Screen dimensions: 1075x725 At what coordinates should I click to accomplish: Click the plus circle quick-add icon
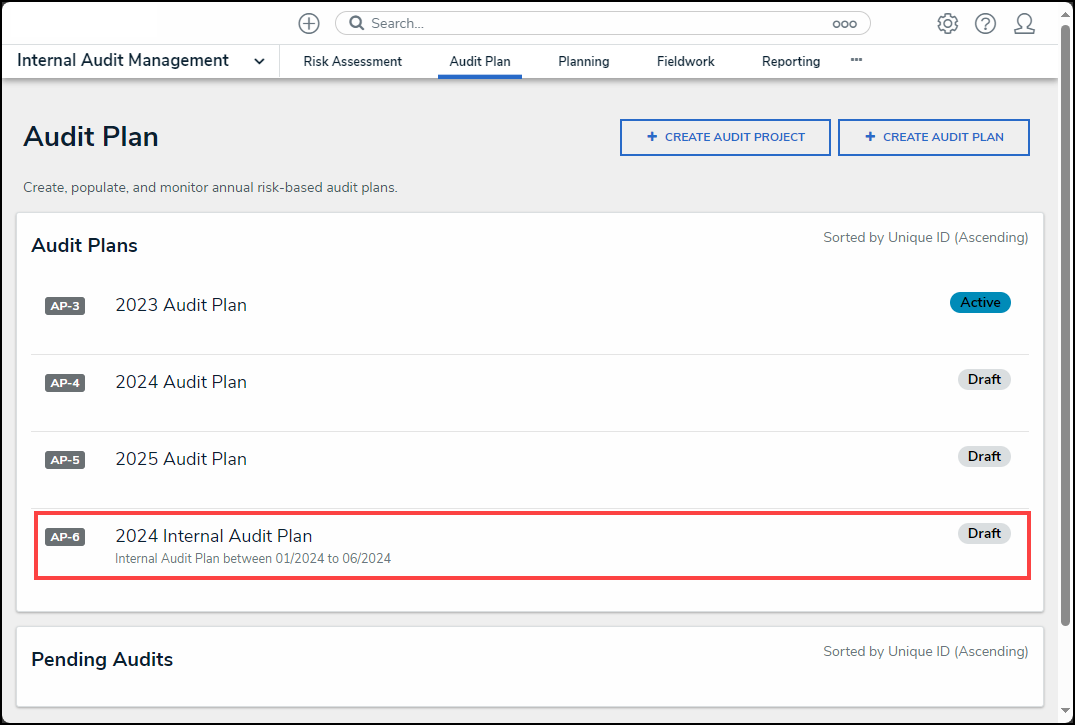tap(309, 24)
